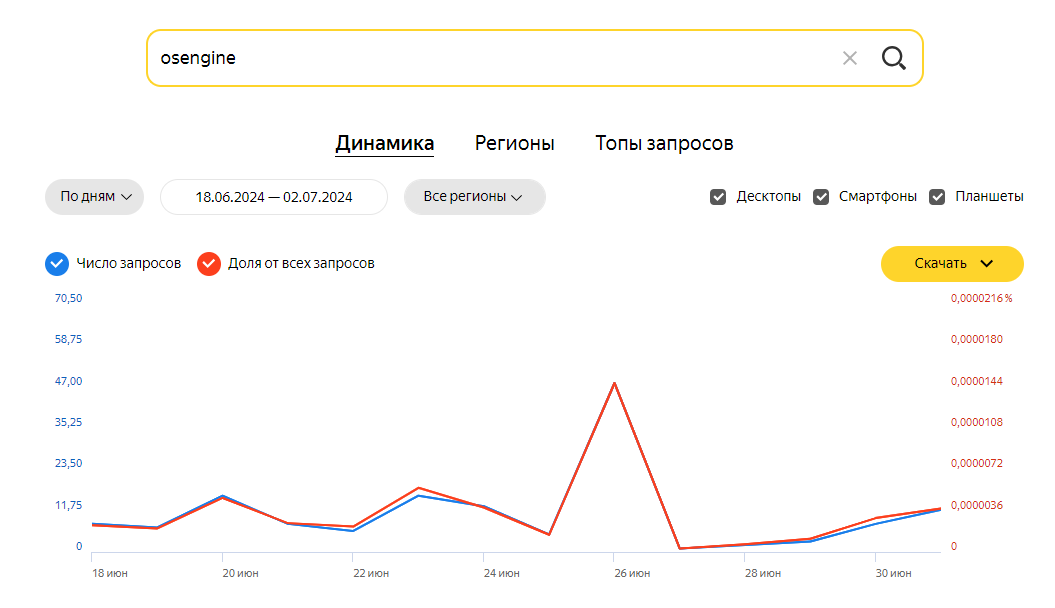Open the По дням grouping dropdown
1055x608 pixels.
point(95,197)
